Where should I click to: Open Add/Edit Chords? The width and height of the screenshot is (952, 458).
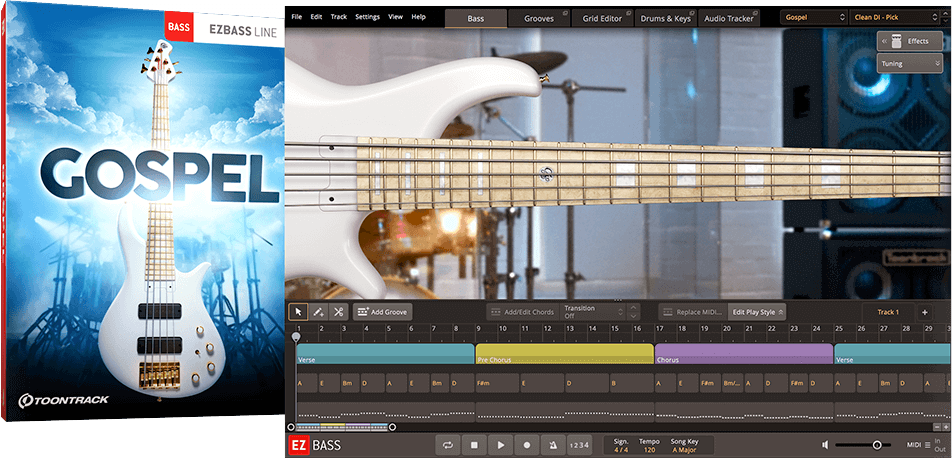pos(523,312)
